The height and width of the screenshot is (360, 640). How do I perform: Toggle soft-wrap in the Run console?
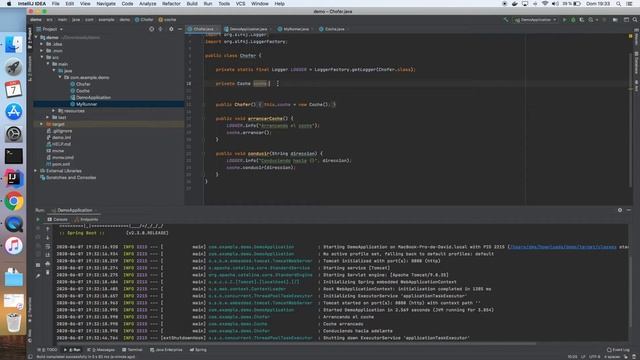[x=48, y=247]
